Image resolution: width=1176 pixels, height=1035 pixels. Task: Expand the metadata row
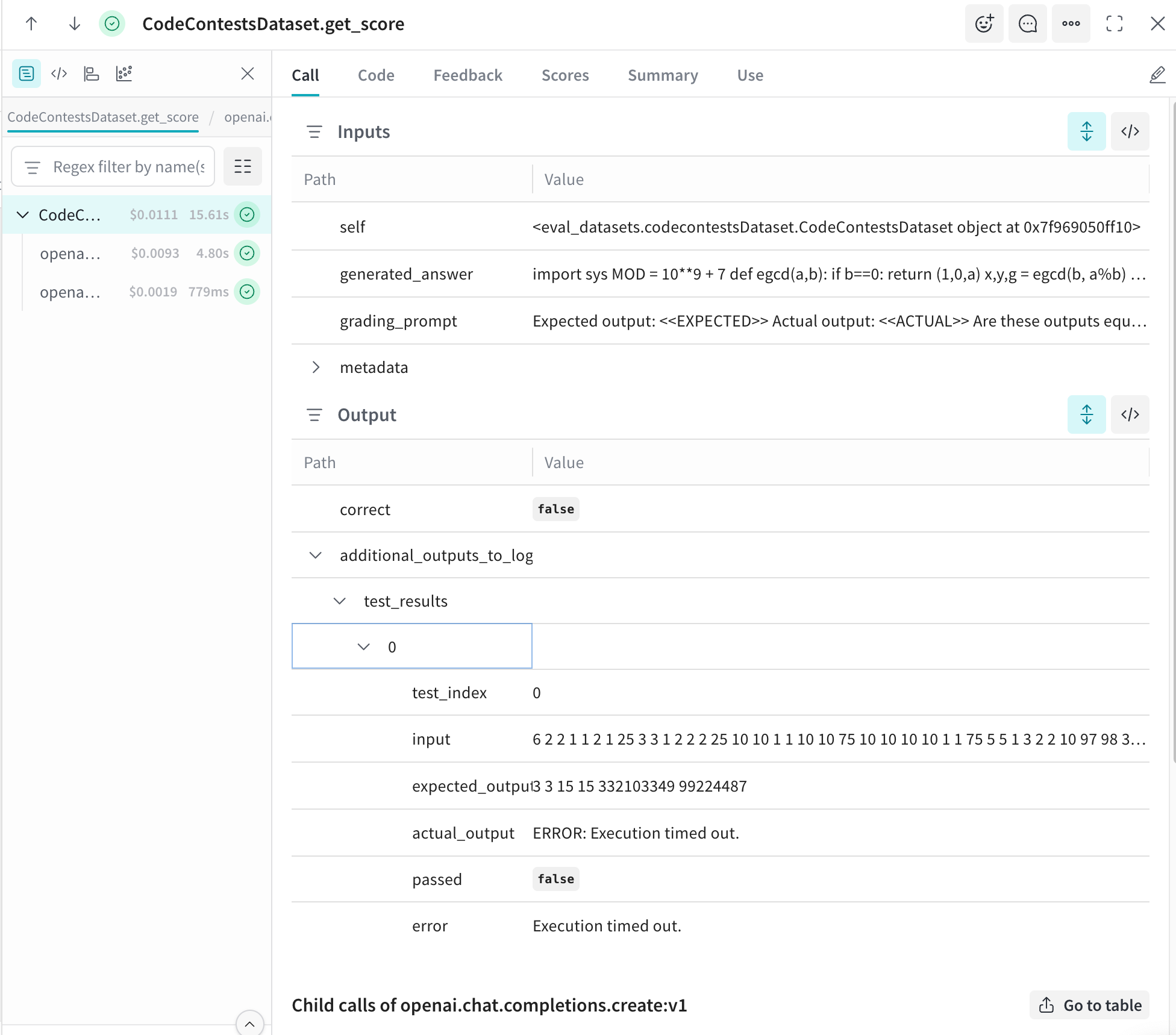point(316,367)
